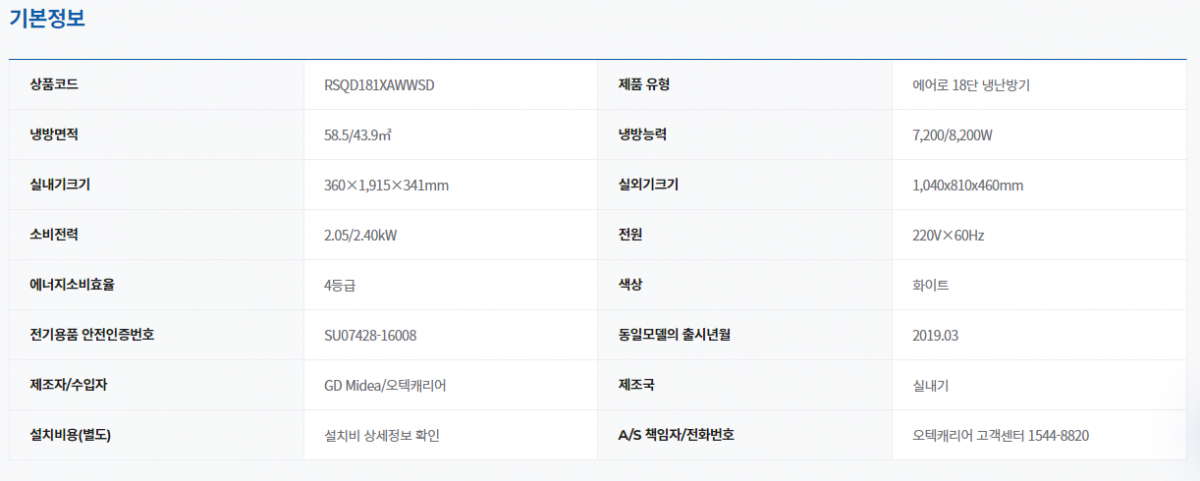Click the power source value 220V×60Hz
Image resolution: width=1200 pixels, height=481 pixels.
(948, 235)
